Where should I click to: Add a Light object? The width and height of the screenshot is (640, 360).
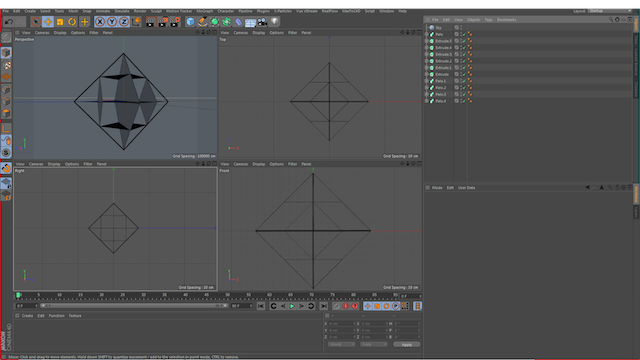[274, 22]
